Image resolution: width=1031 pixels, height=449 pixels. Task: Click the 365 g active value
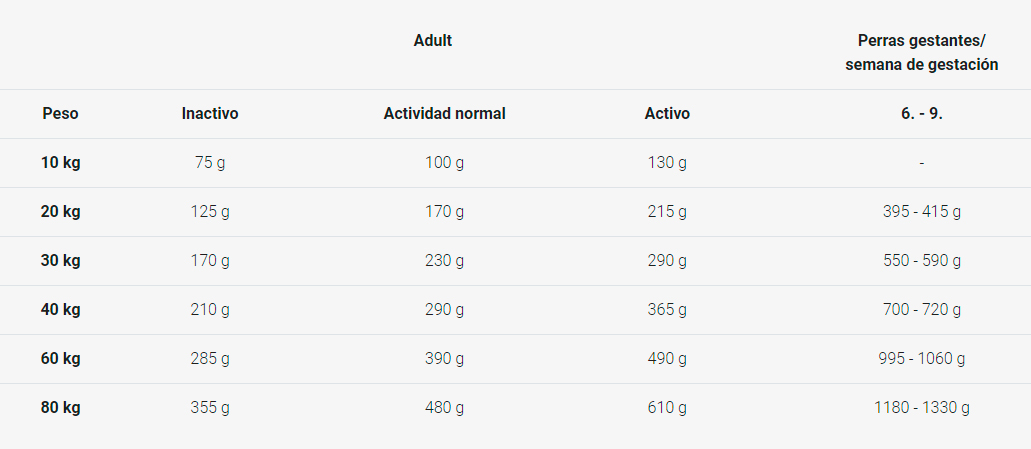click(x=667, y=309)
